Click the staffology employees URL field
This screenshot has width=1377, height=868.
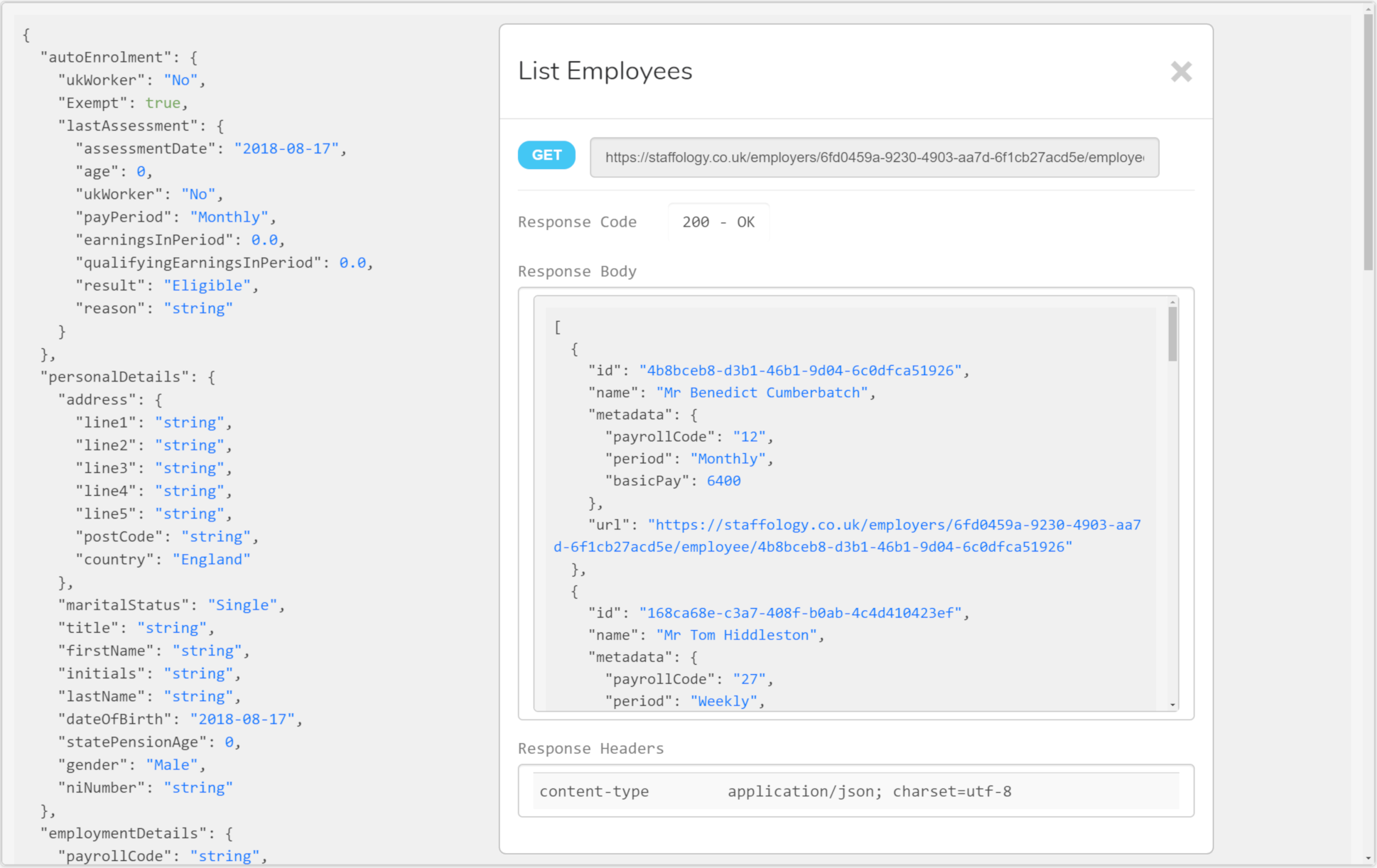click(874, 158)
